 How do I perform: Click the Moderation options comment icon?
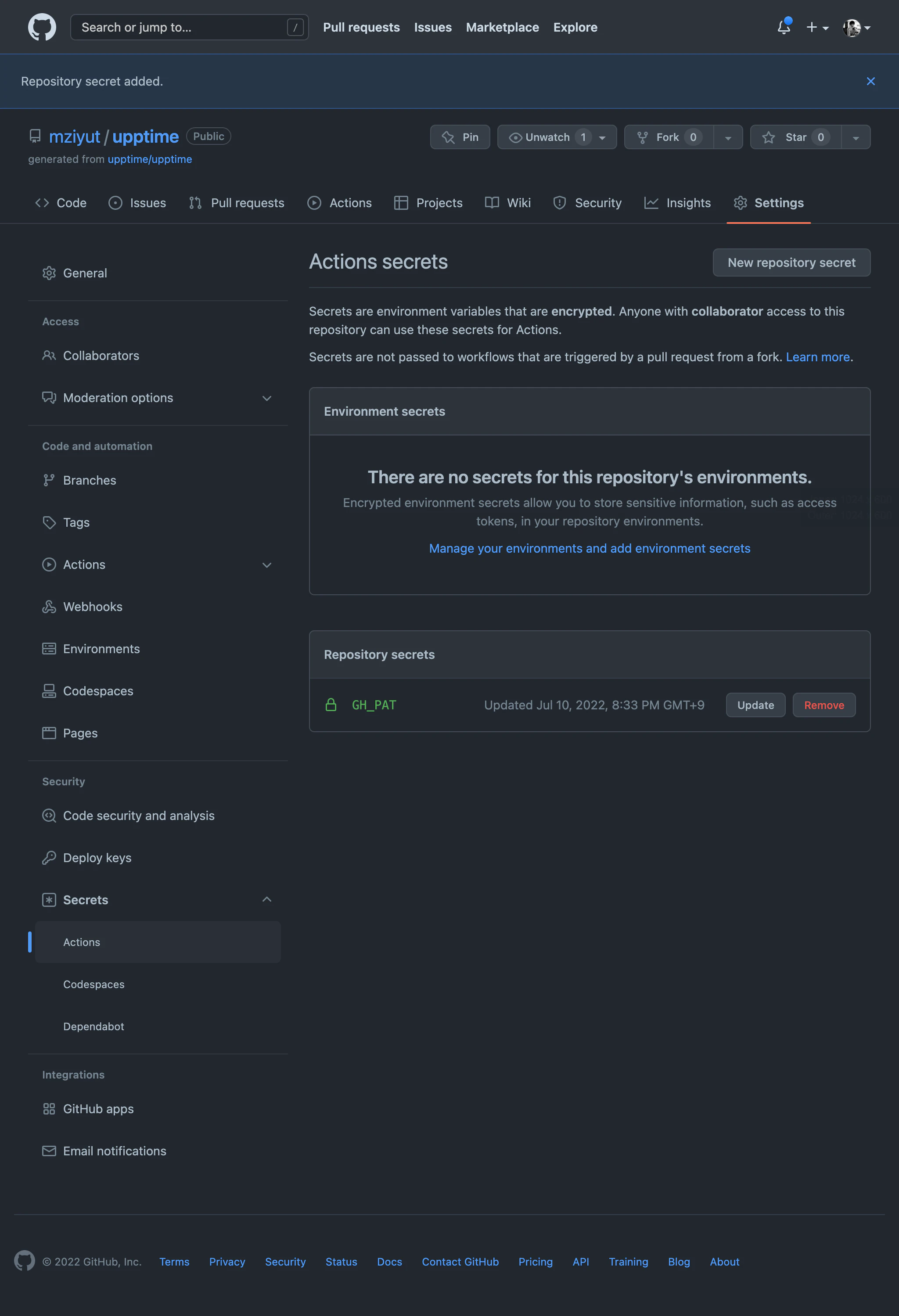click(49, 398)
